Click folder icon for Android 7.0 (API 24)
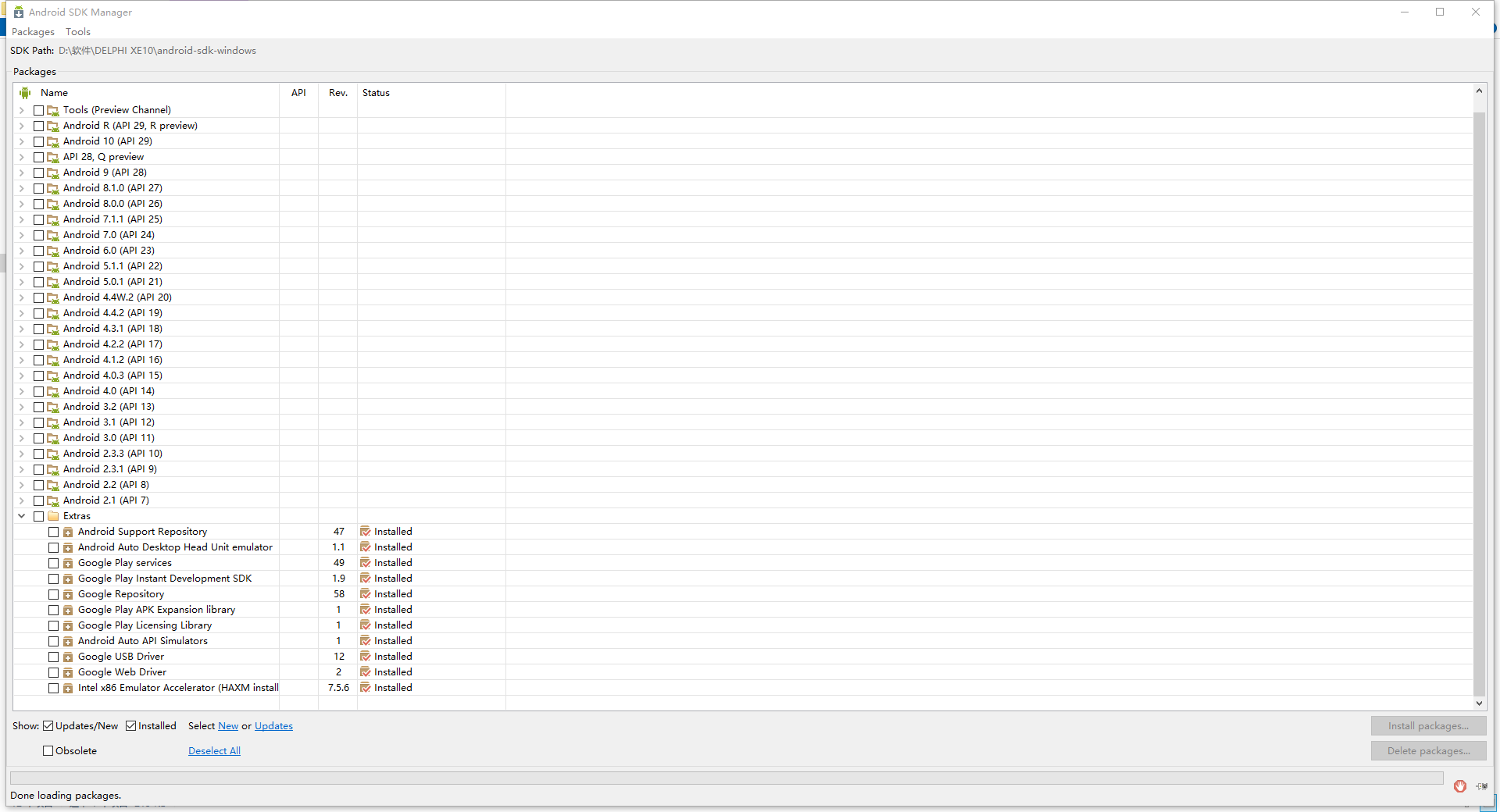 point(53,235)
